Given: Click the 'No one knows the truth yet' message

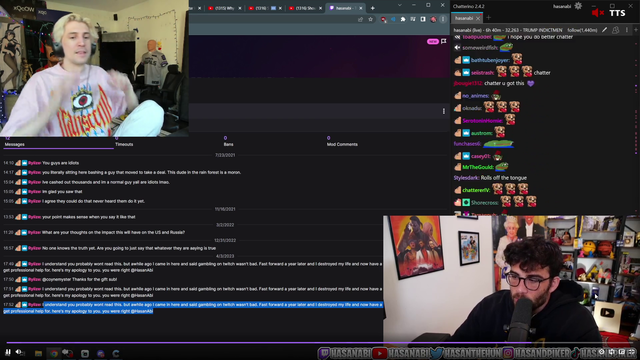Looking at the screenshot, I should (129, 248).
